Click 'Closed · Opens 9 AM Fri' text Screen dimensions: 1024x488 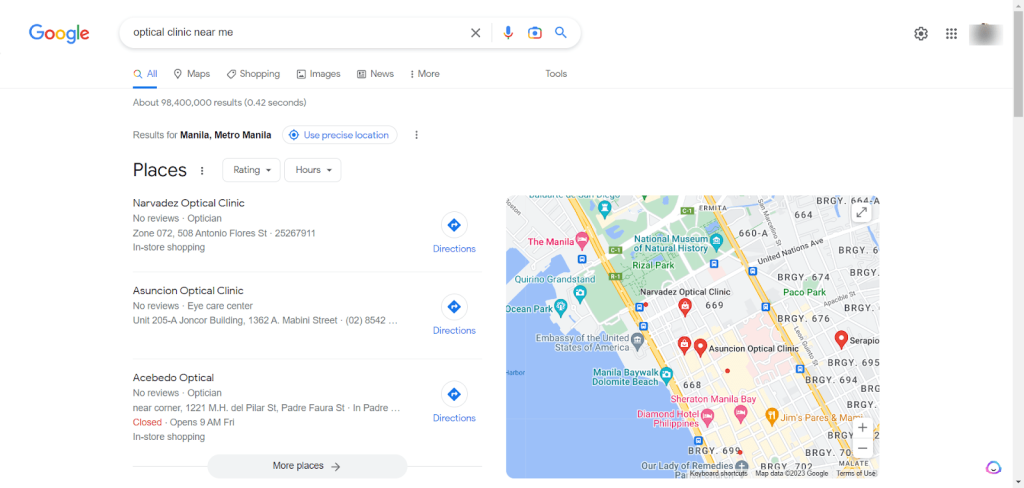184,422
